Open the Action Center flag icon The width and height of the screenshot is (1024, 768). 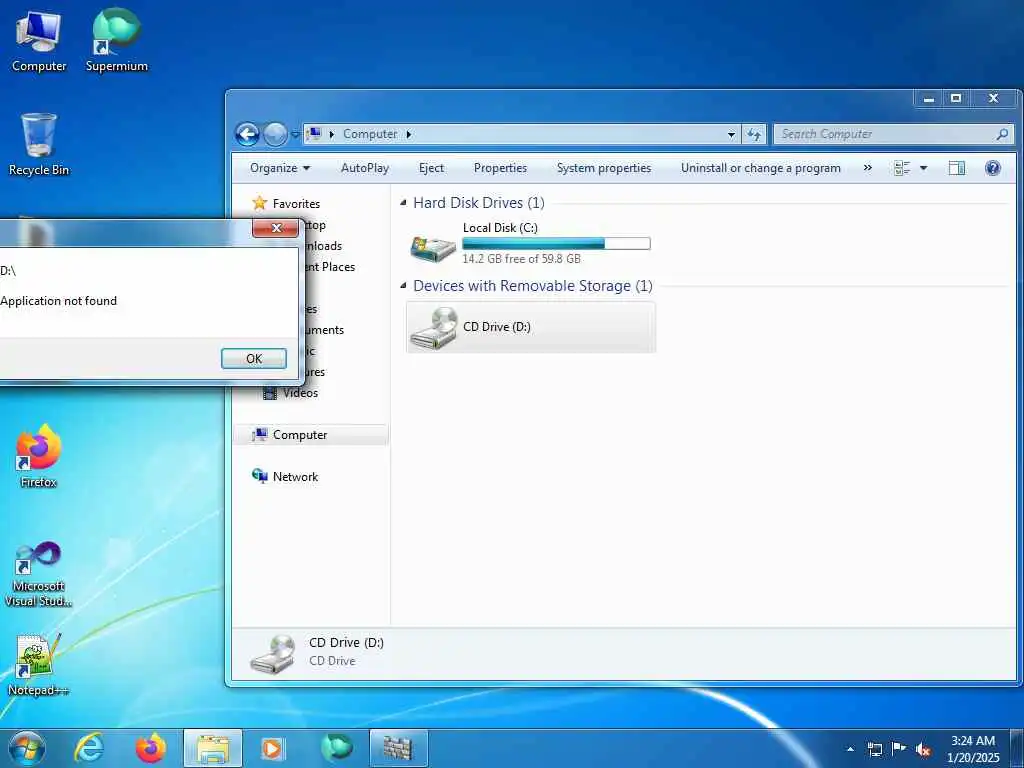click(x=899, y=749)
